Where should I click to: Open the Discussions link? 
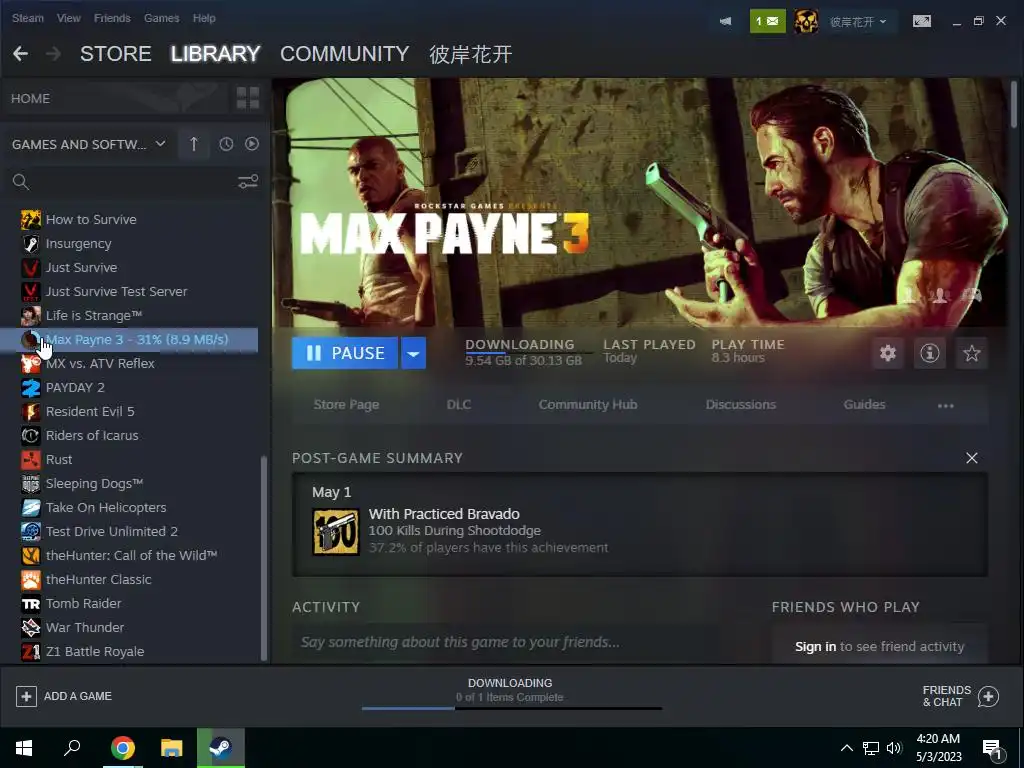coord(741,405)
